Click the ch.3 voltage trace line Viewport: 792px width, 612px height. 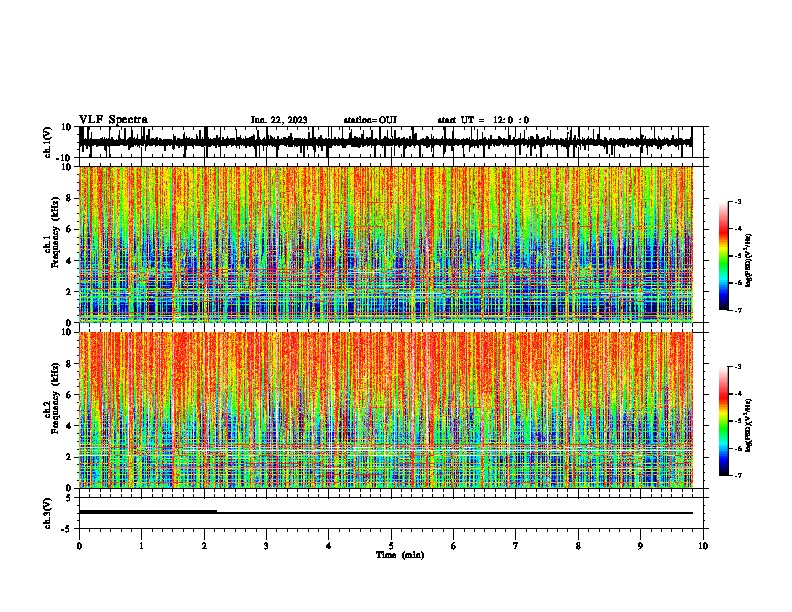point(385,513)
